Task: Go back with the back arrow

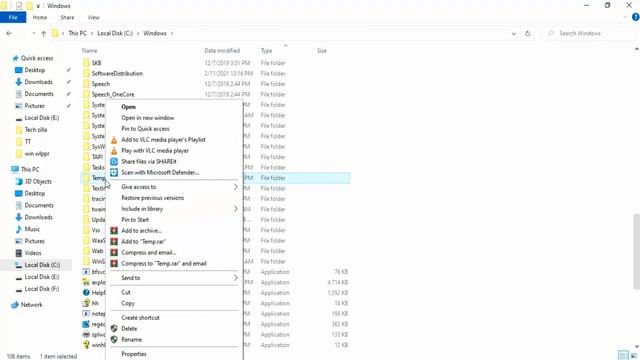Action: tap(9, 33)
